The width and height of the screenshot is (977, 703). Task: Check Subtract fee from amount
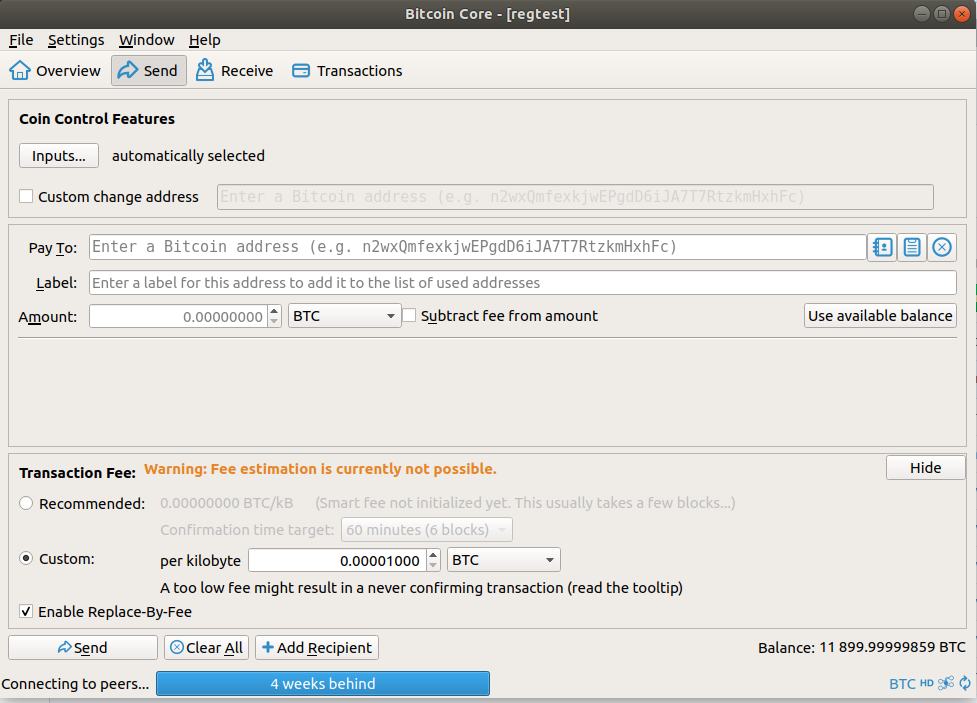[x=409, y=315]
